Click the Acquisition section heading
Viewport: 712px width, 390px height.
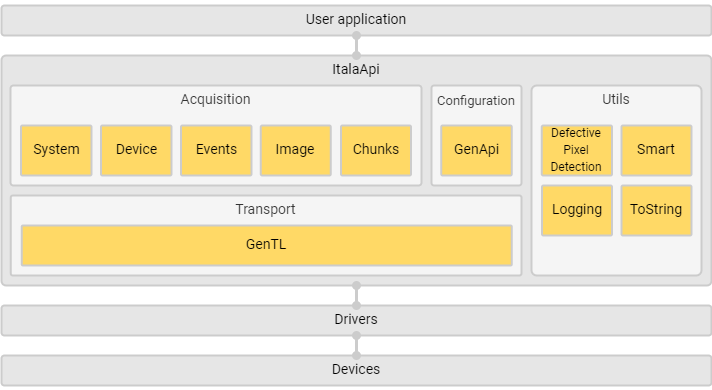coord(215,99)
